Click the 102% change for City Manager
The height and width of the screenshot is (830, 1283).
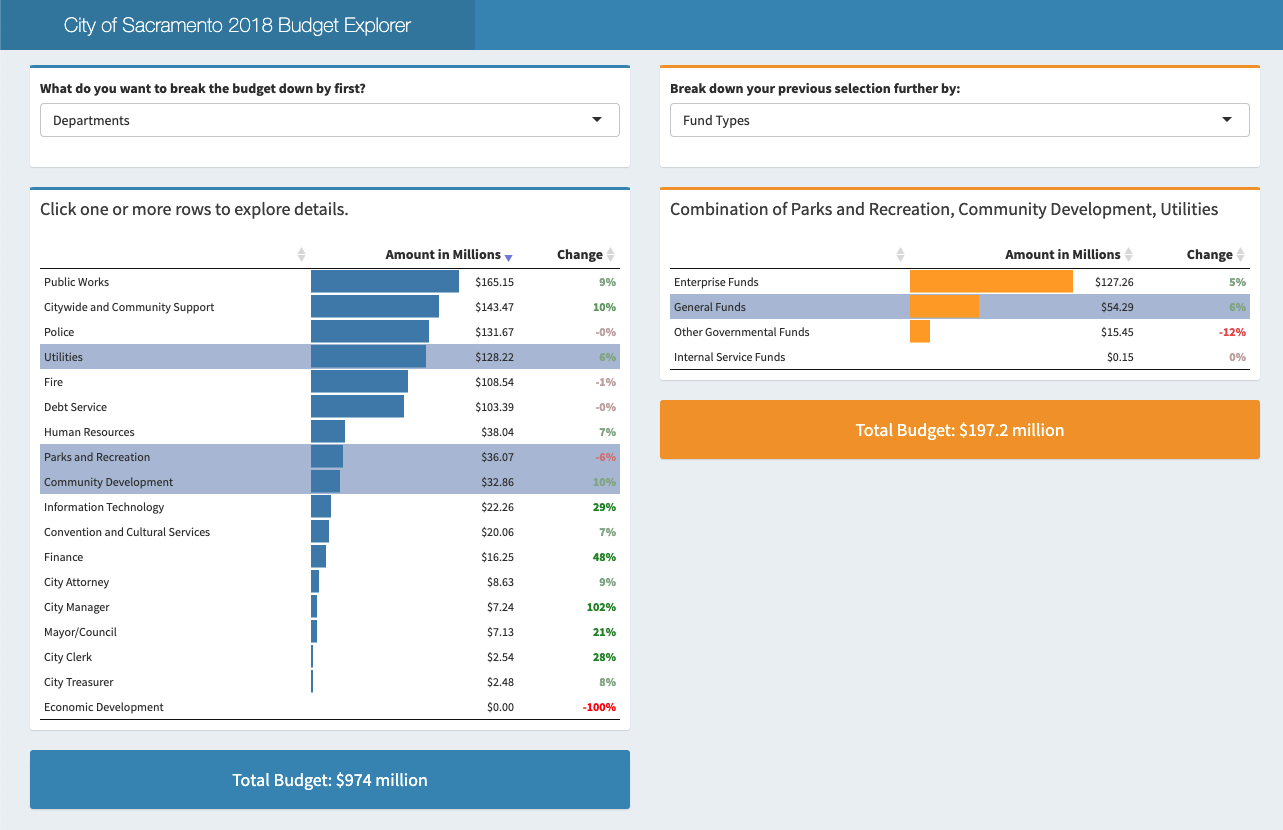601,607
